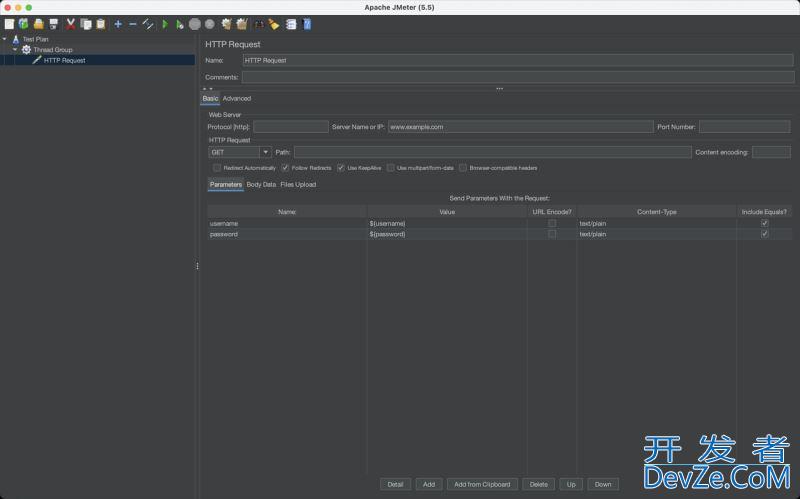Click the Reset Search brush icon

click(274, 24)
